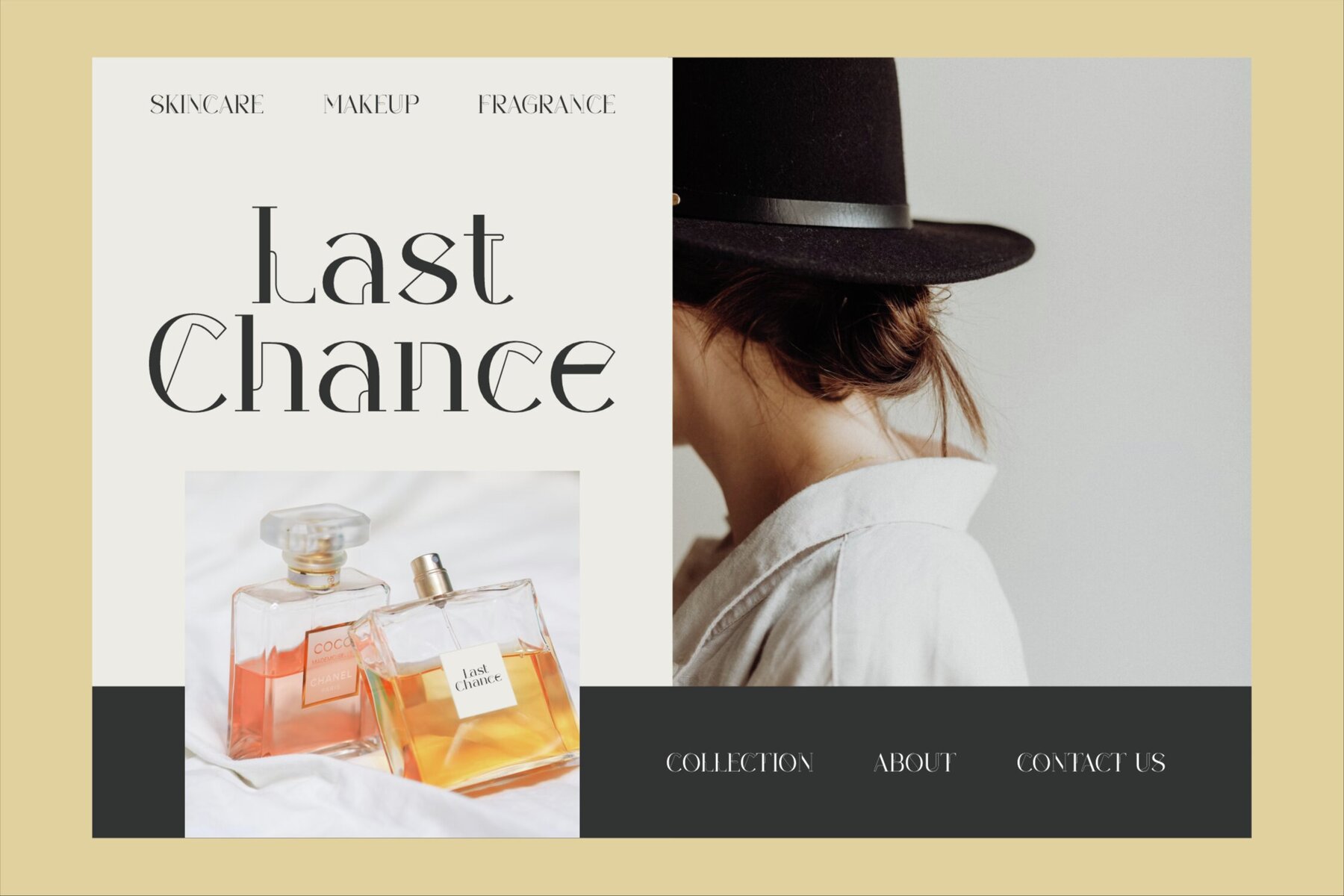Screen dimensions: 1344x896
Task: Open the Collection link in footer
Action: 739,762
